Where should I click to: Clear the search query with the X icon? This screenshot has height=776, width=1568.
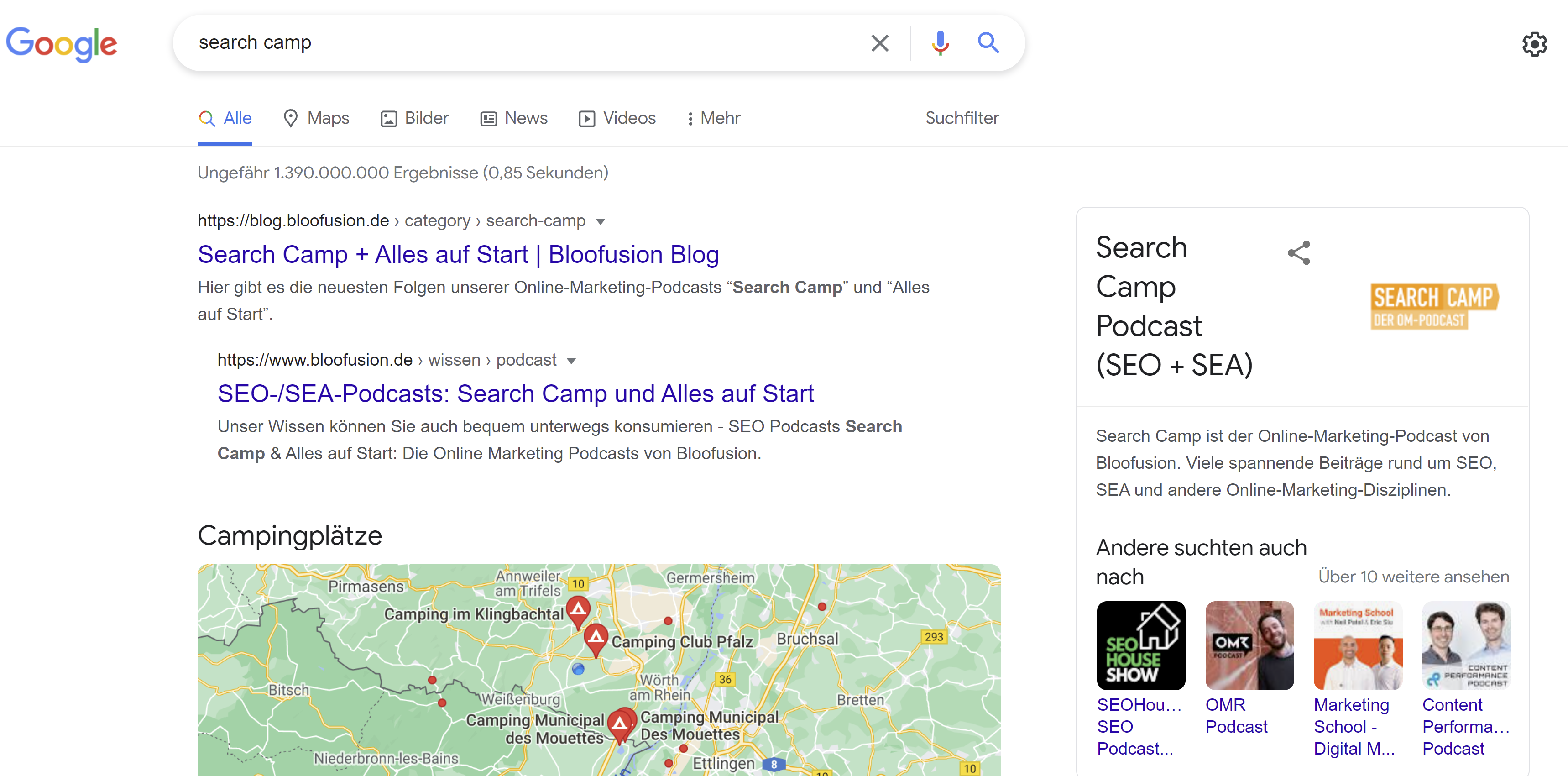click(x=879, y=42)
